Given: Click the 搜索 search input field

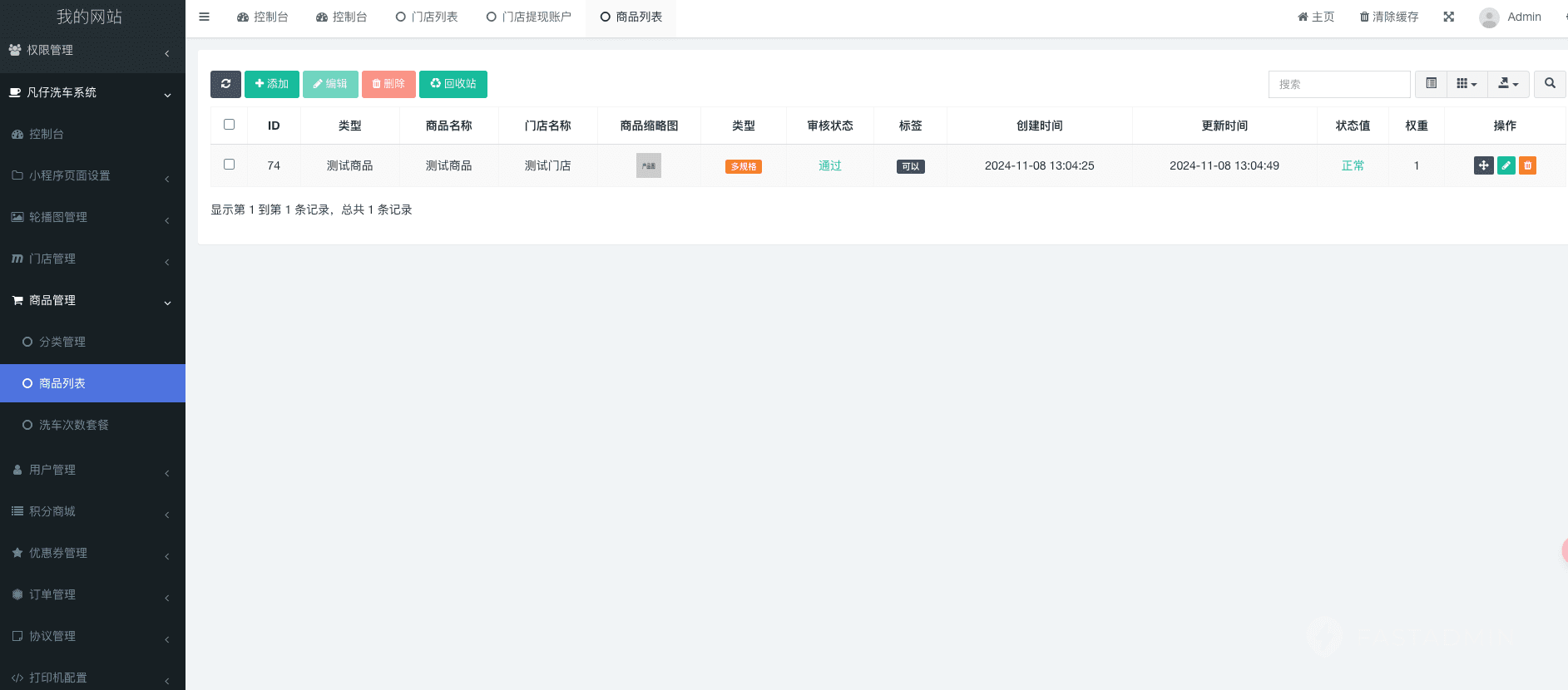Looking at the screenshot, I should pyautogui.click(x=1338, y=84).
